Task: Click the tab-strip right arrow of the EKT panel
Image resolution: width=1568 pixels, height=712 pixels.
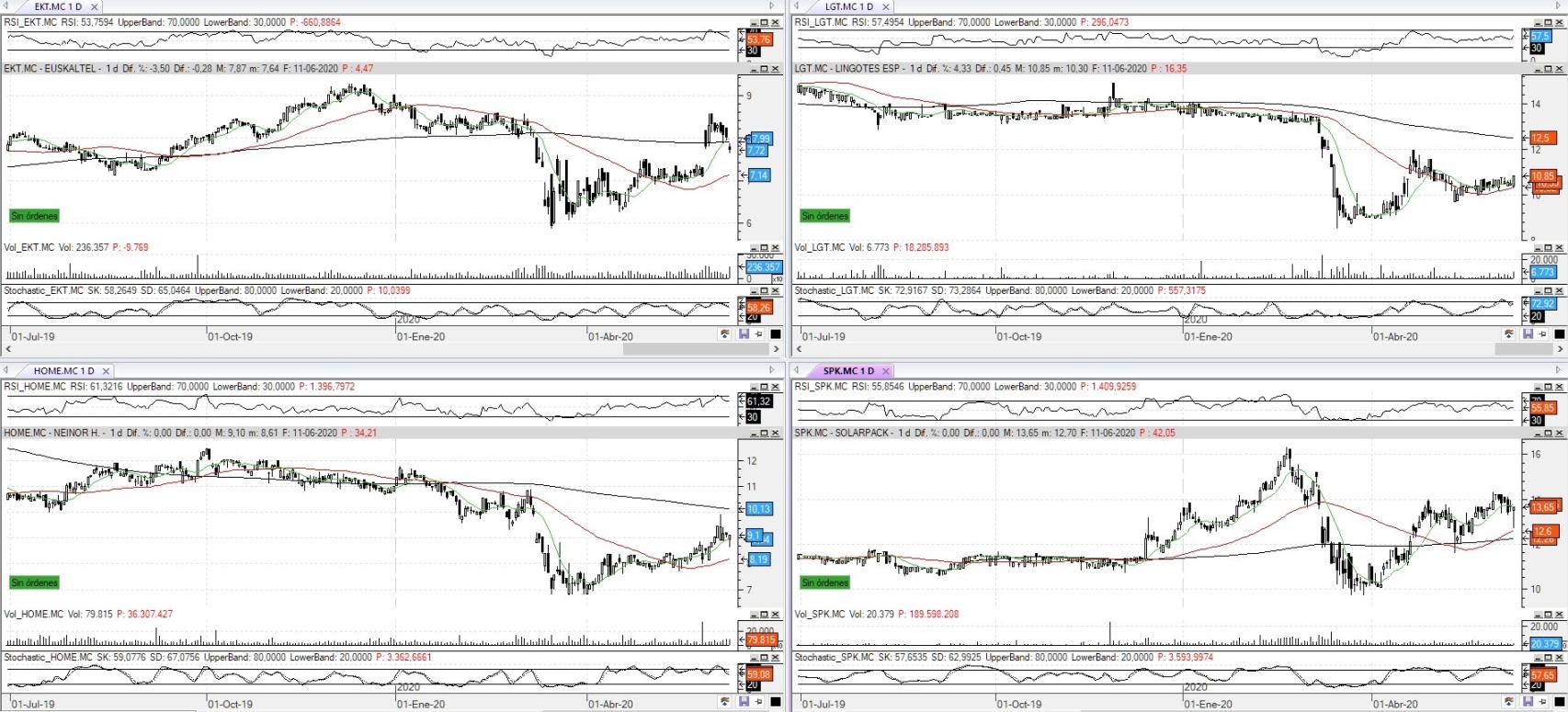Action: pyautogui.click(x=774, y=6)
